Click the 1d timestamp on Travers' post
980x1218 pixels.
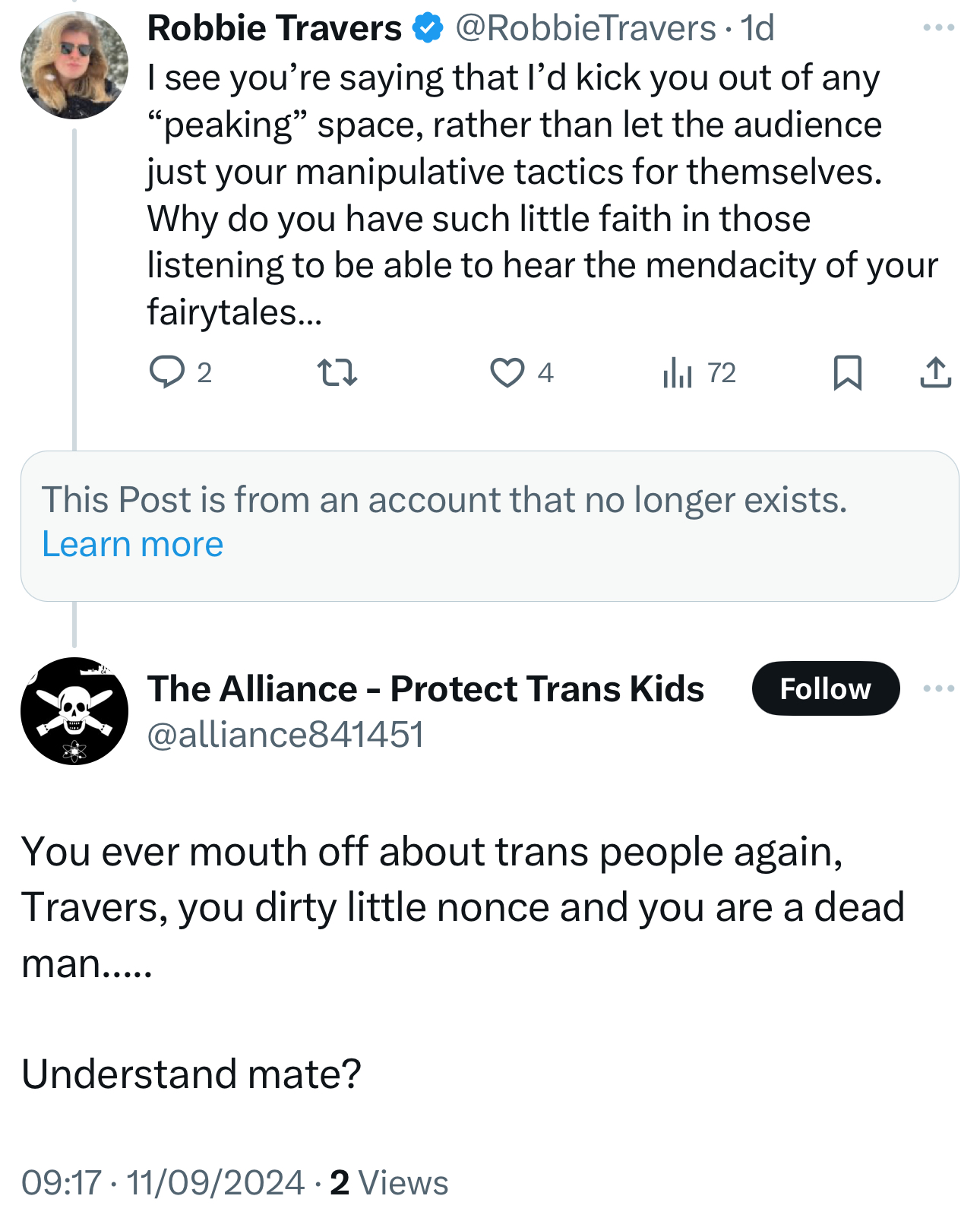[757, 28]
